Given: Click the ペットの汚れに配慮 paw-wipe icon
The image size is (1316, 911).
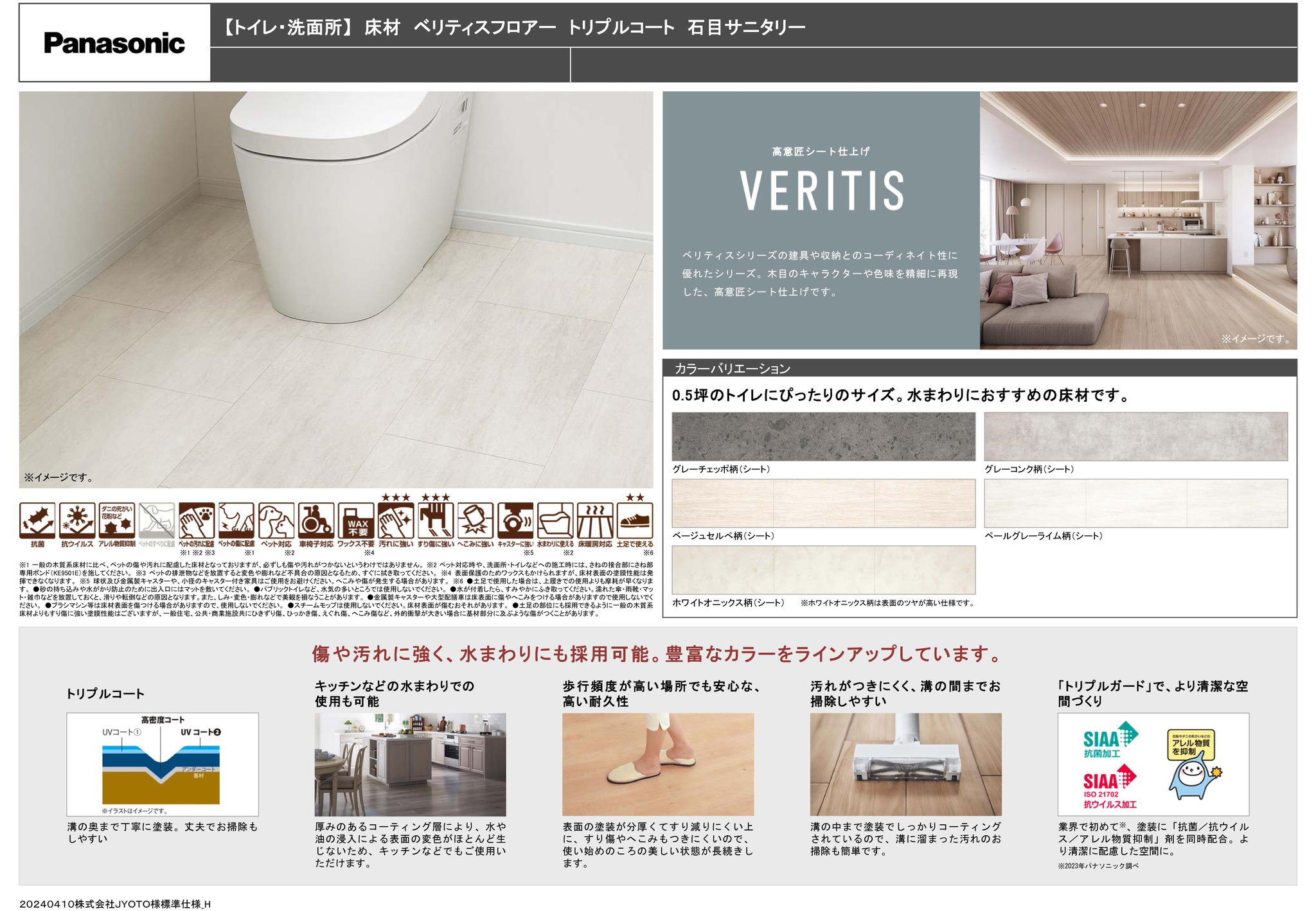Looking at the screenshot, I should (x=197, y=520).
